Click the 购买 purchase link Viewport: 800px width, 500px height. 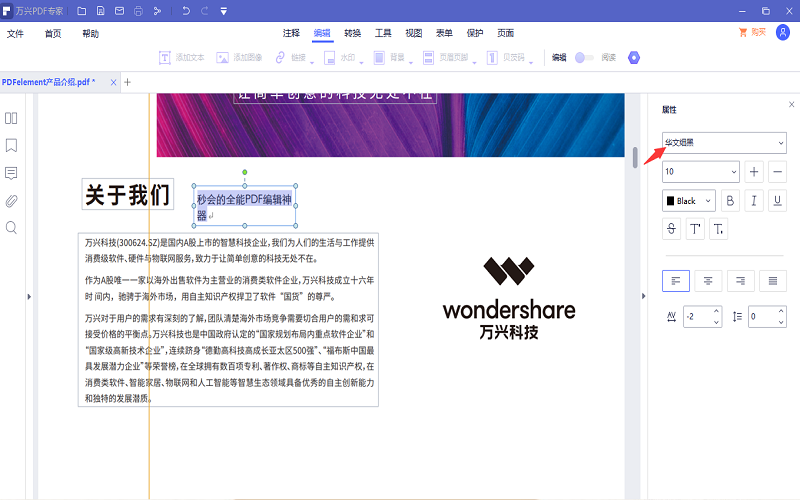coord(752,33)
